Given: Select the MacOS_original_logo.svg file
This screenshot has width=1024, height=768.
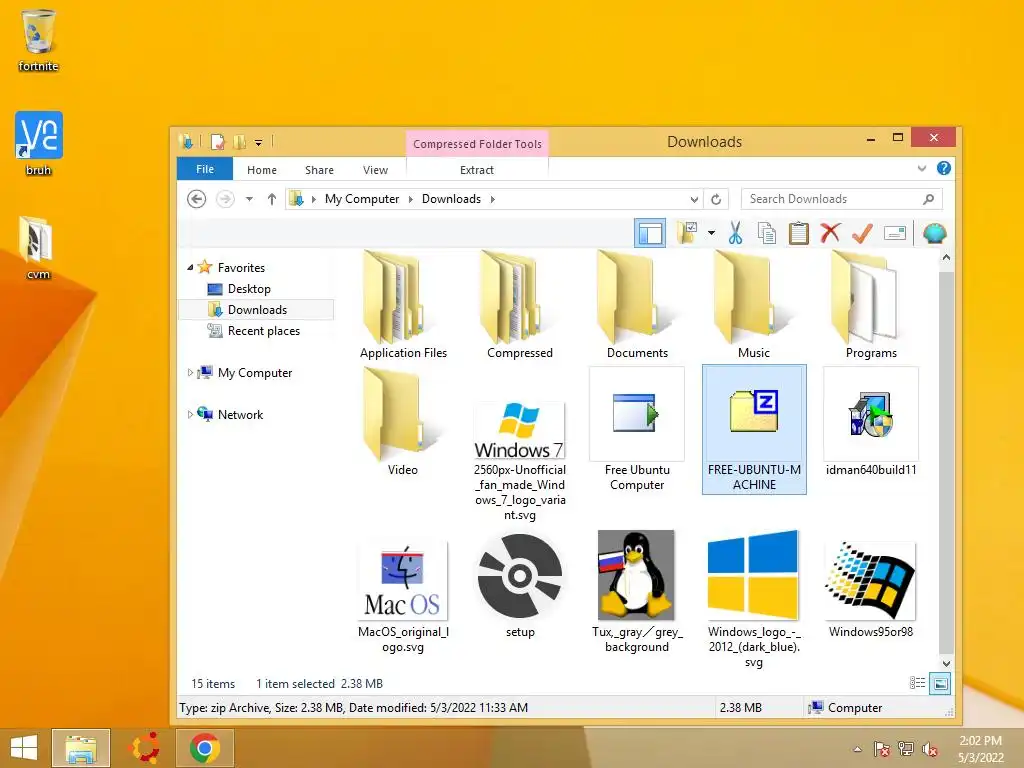Looking at the screenshot, I should coord(403,598).
